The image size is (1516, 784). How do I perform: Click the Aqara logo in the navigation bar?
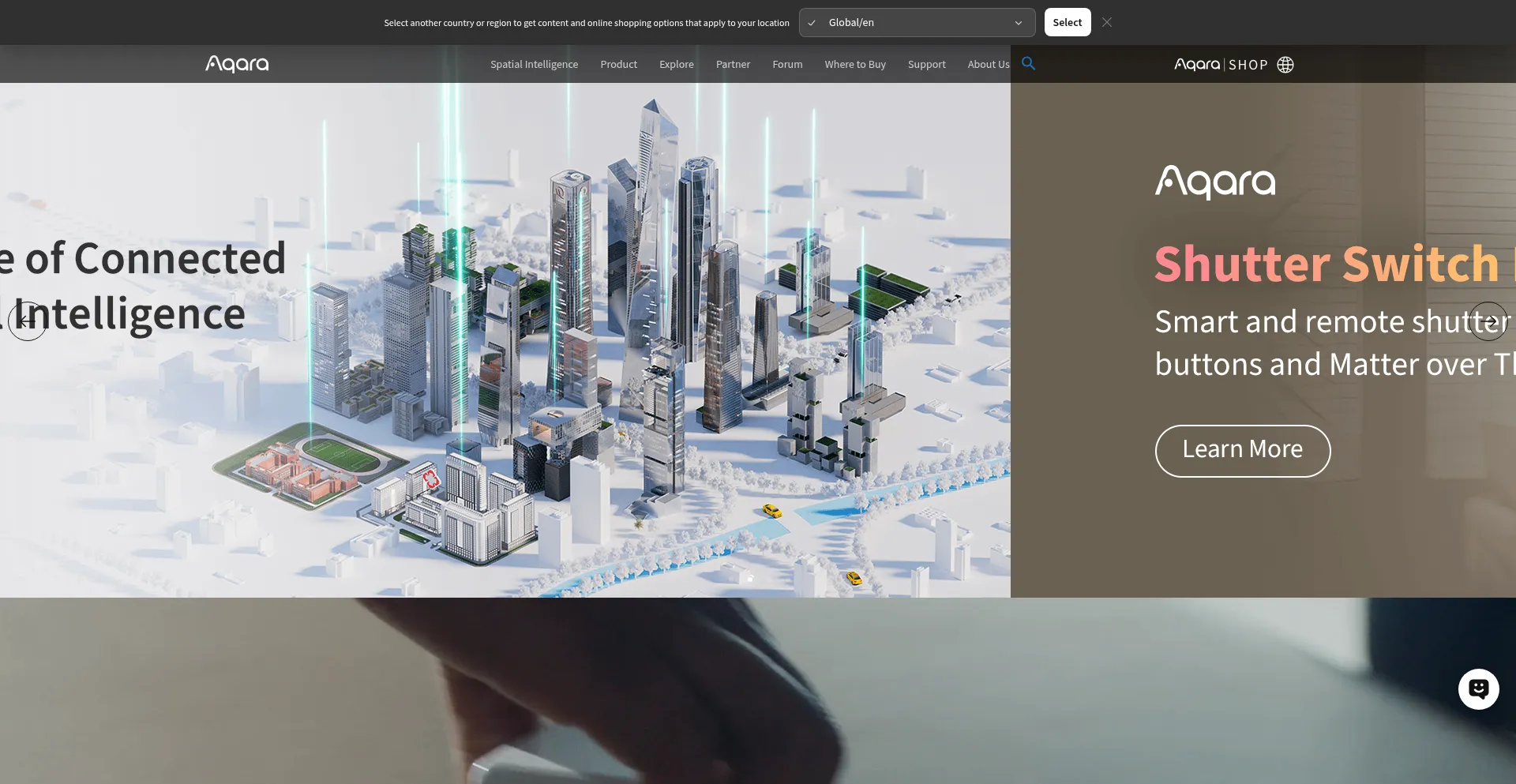pos(237,64)
